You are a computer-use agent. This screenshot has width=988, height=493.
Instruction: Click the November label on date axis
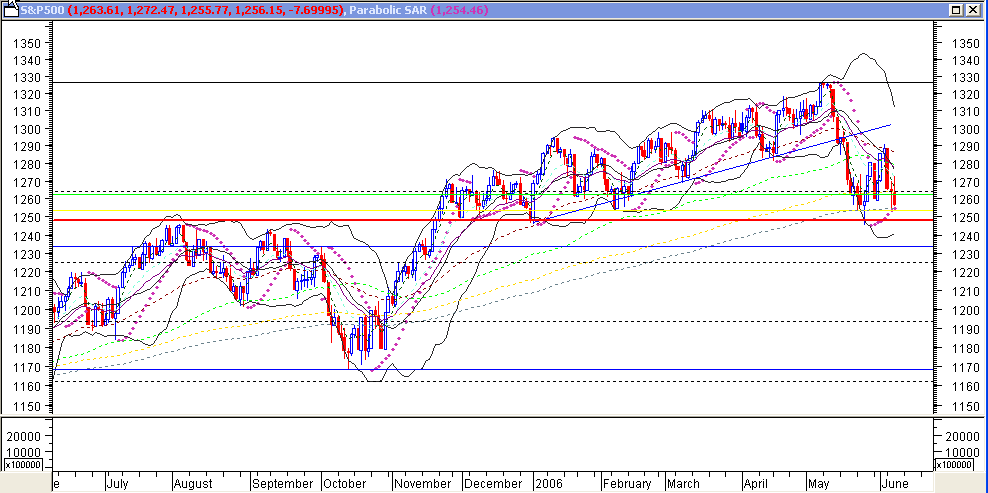[x=423, y=484]
